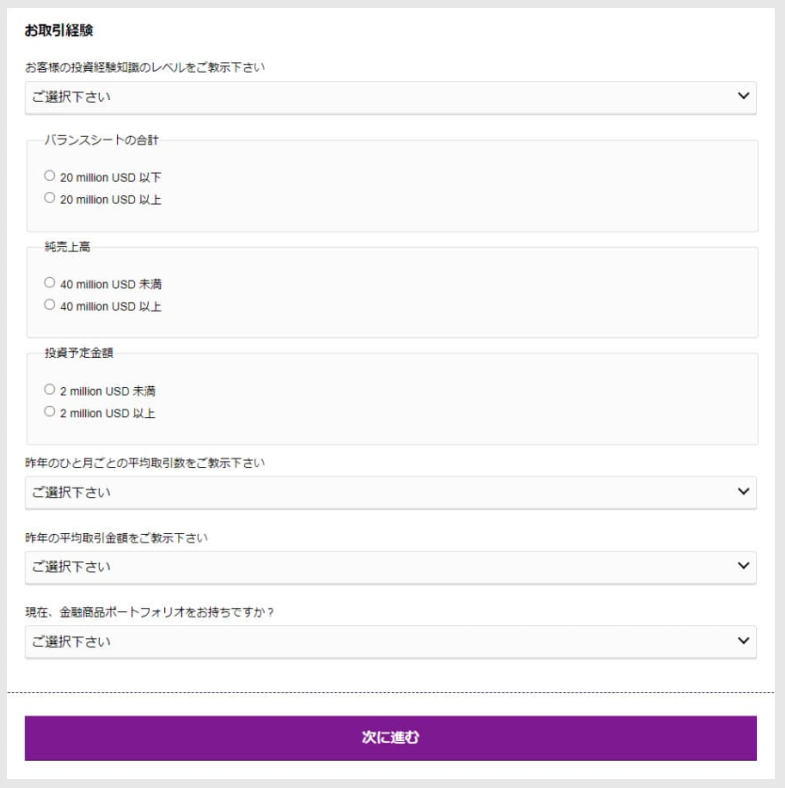Click the 投資予定金額 group label
The image size is (785, 788).
point(79,353)
